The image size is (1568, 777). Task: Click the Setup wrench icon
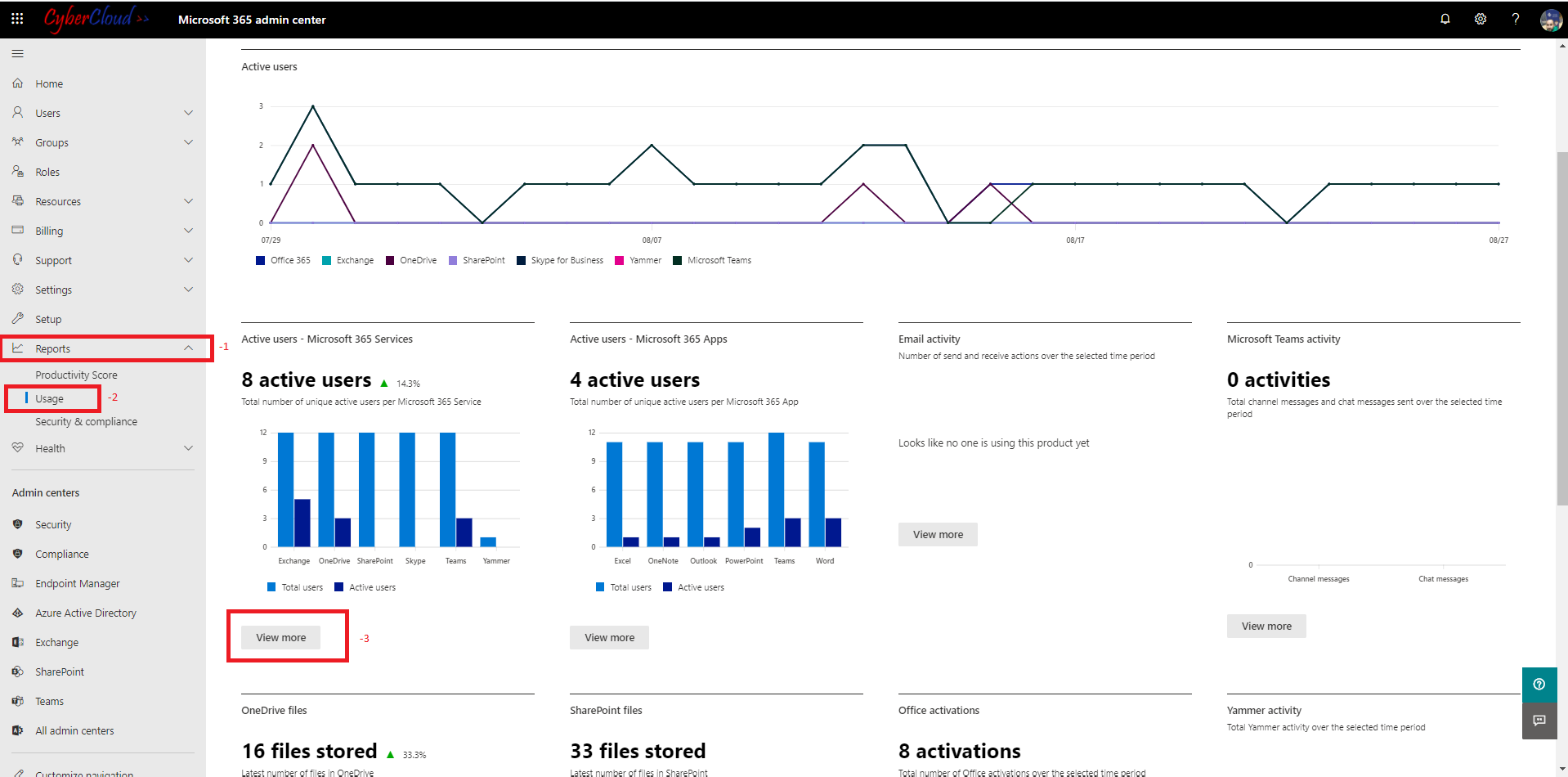[x=18, y=319]
